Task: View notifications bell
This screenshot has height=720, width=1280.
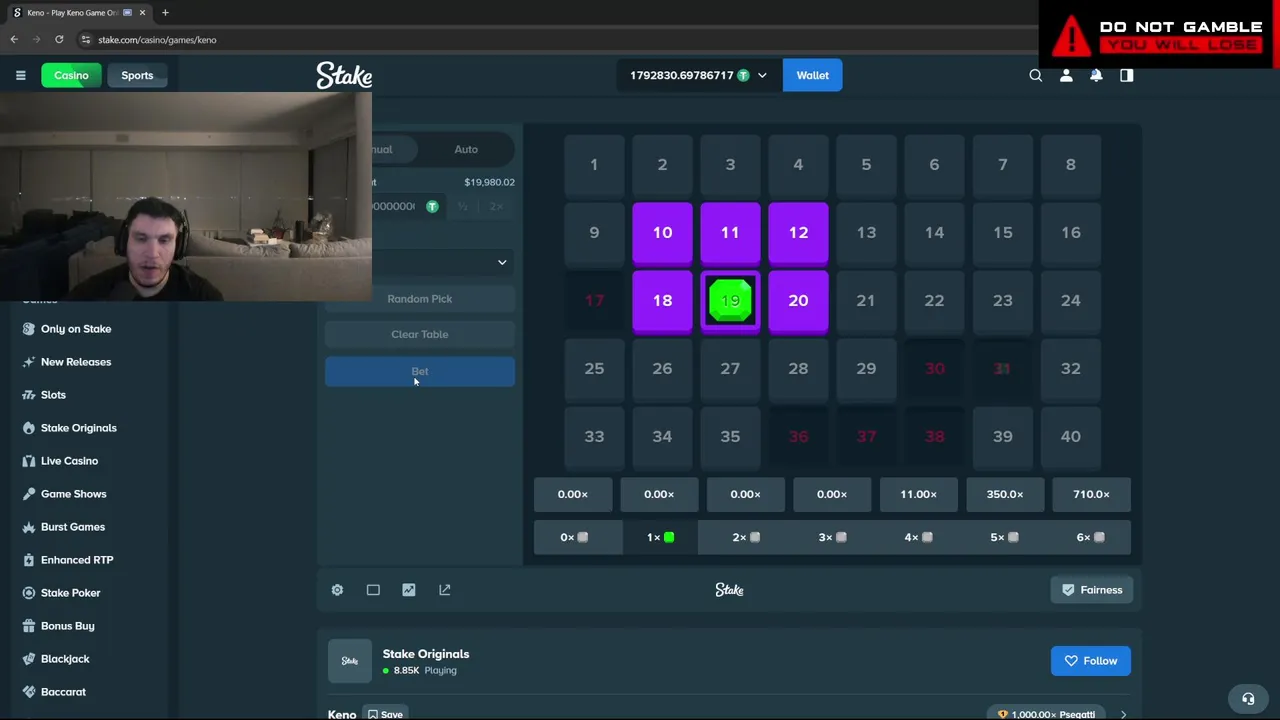Action: pos(1096,75)
